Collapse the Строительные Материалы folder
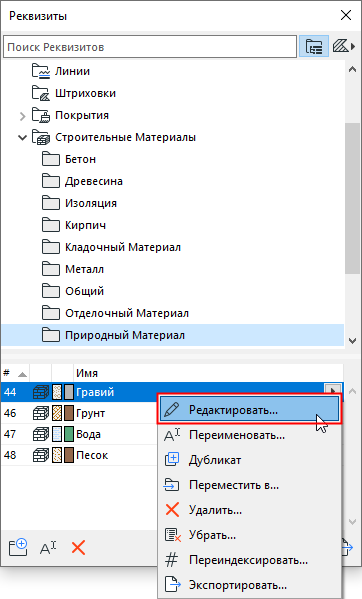Screen dimensions: 362x599 (23, 138)
